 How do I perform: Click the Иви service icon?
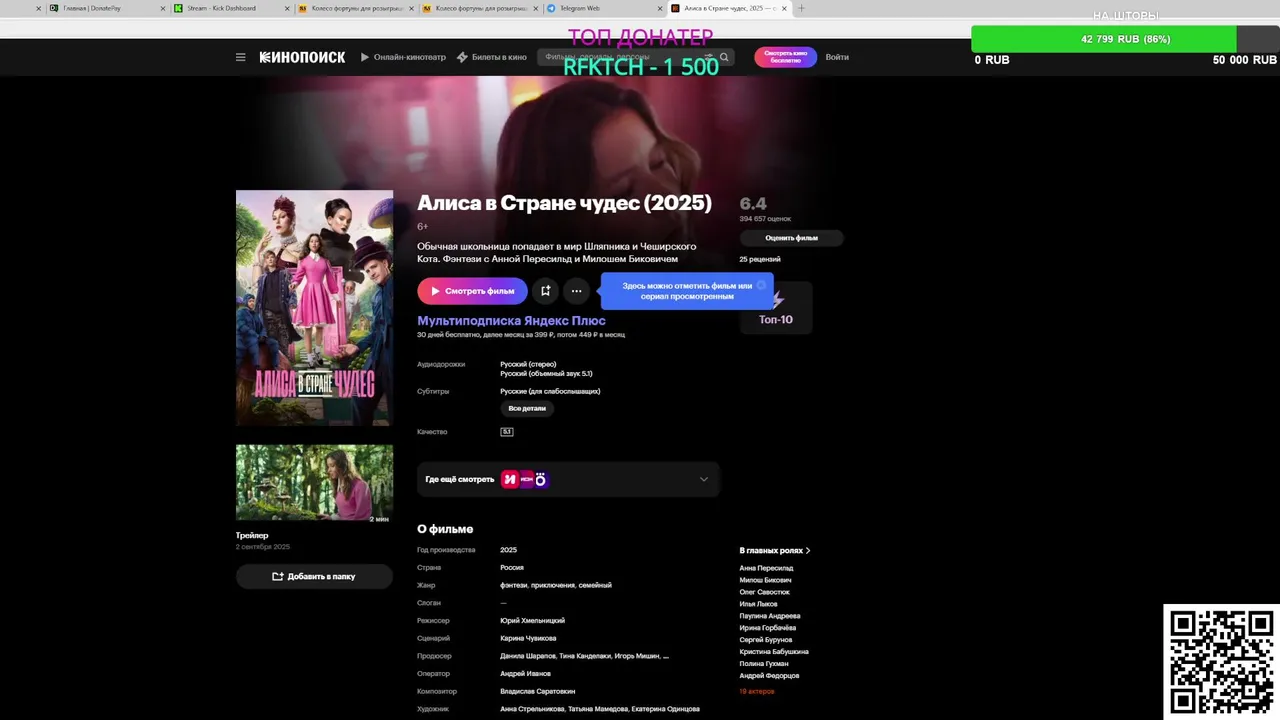(x=510, y=479)
